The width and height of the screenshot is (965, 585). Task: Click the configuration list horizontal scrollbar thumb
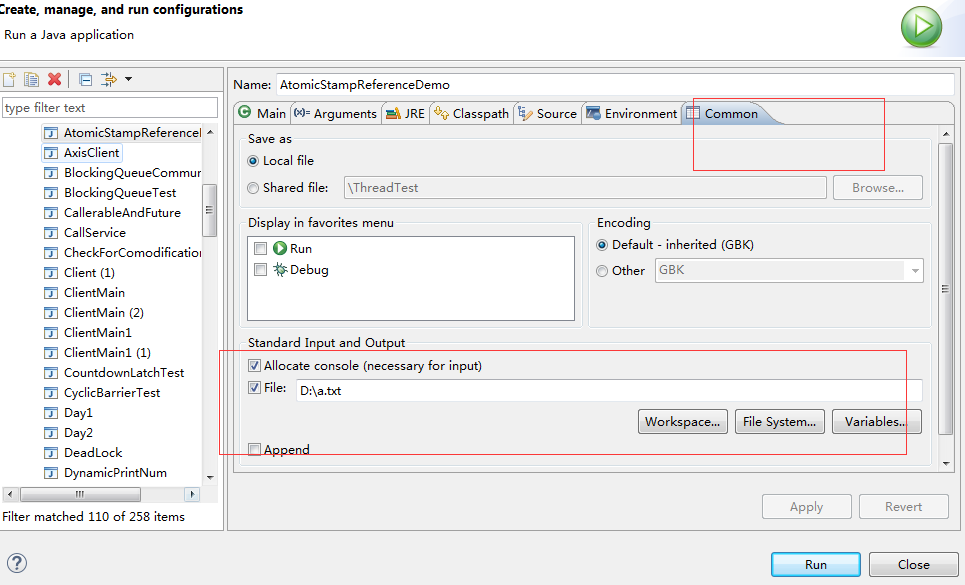click(80, 494)
